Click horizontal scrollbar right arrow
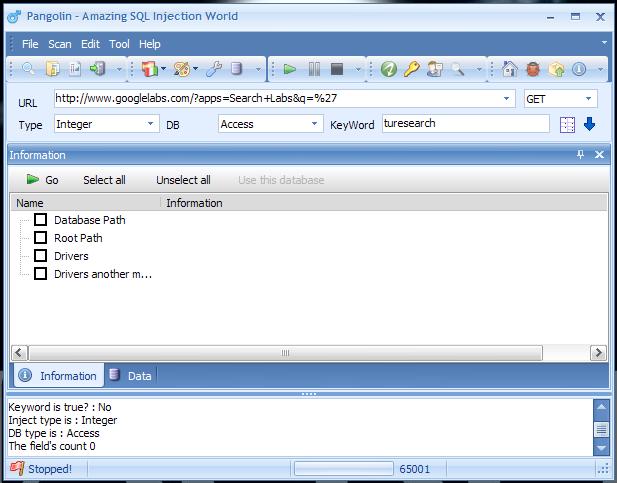The height and width of the screenshot is (483, 617). (x=598, y=353)
